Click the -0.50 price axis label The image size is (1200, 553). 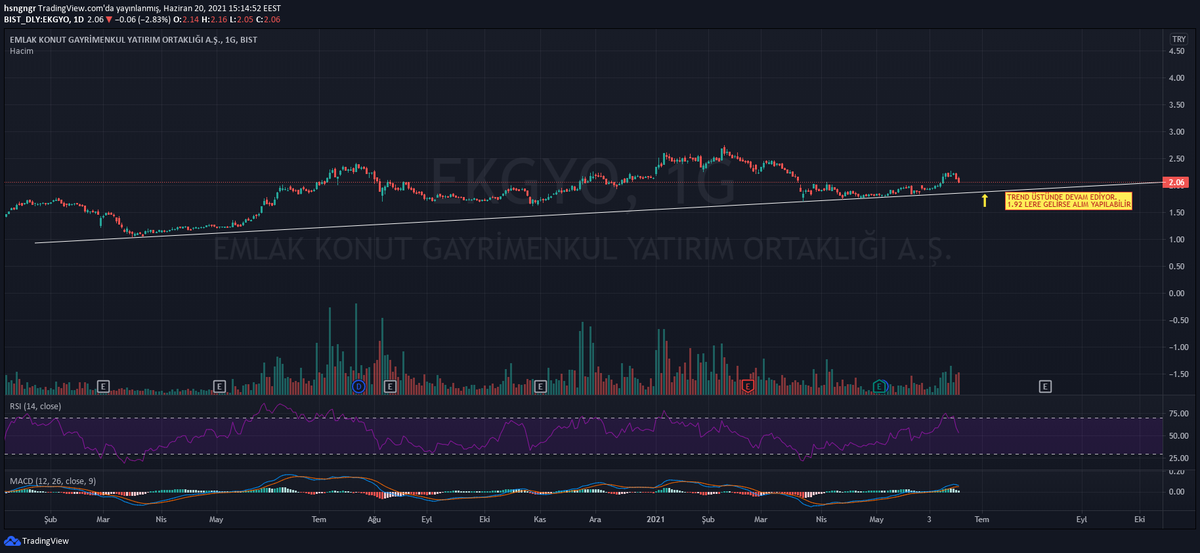pyautogui.click(x=1177, y=320)
